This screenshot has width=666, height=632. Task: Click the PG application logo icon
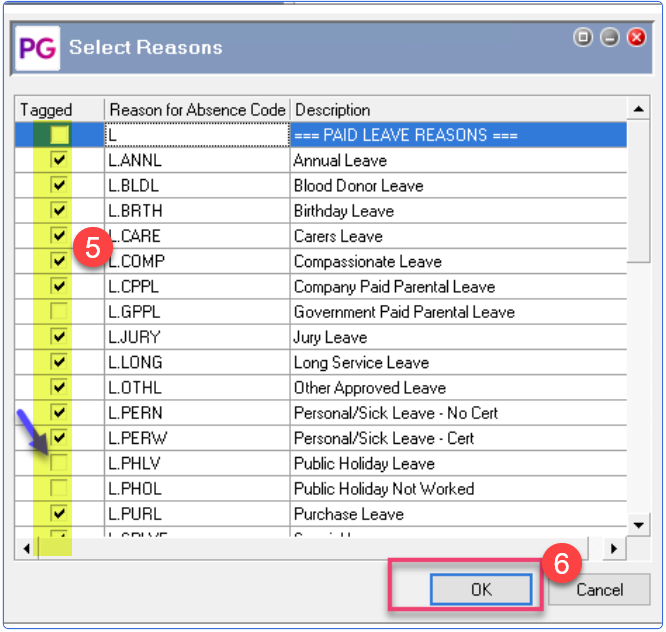[x=37, y=47]
